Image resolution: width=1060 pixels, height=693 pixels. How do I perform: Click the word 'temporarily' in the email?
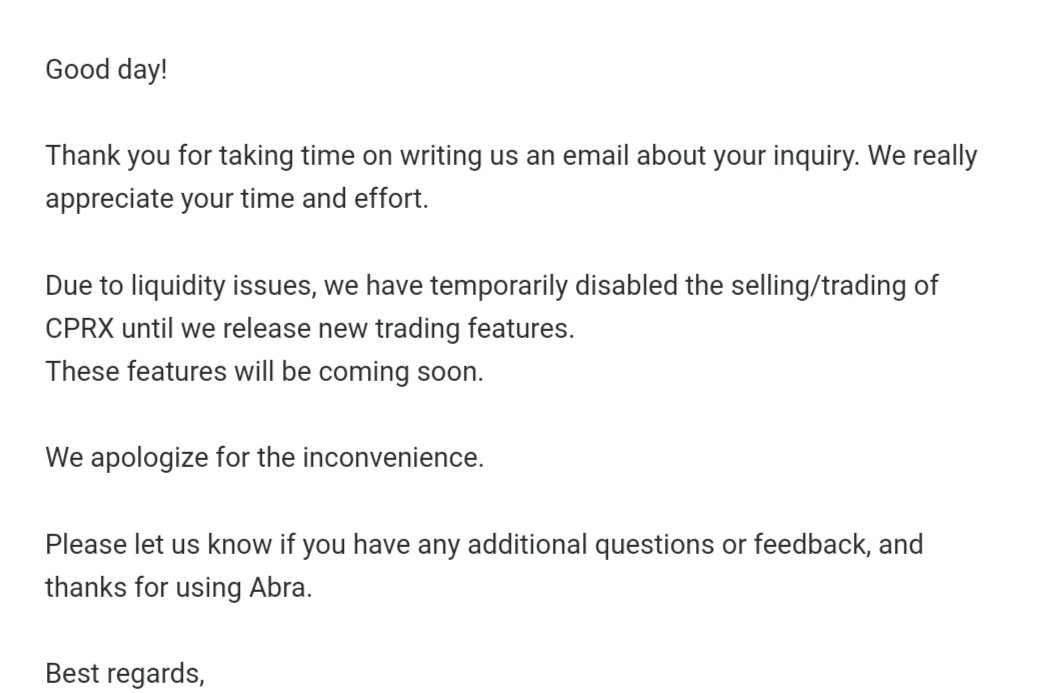point(499,286)
